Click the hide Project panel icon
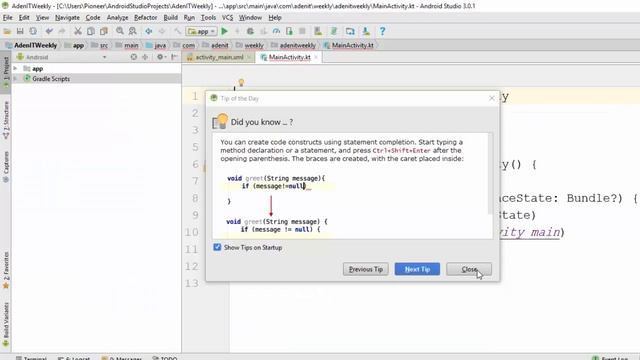The height and width of the screenshot is (360, 640). coord(174,57)
